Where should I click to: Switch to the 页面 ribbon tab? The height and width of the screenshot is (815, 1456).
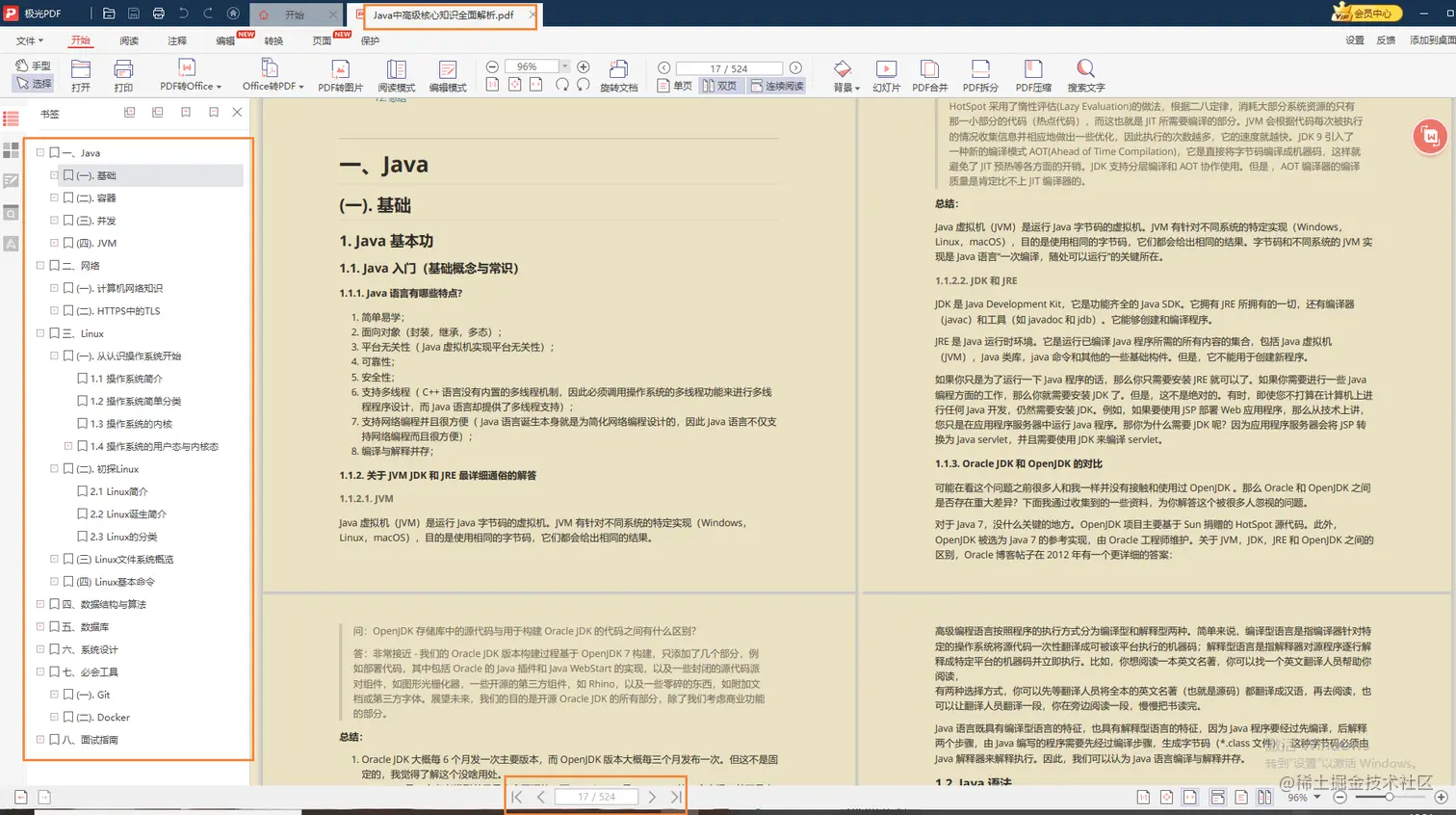click(322, 40)
